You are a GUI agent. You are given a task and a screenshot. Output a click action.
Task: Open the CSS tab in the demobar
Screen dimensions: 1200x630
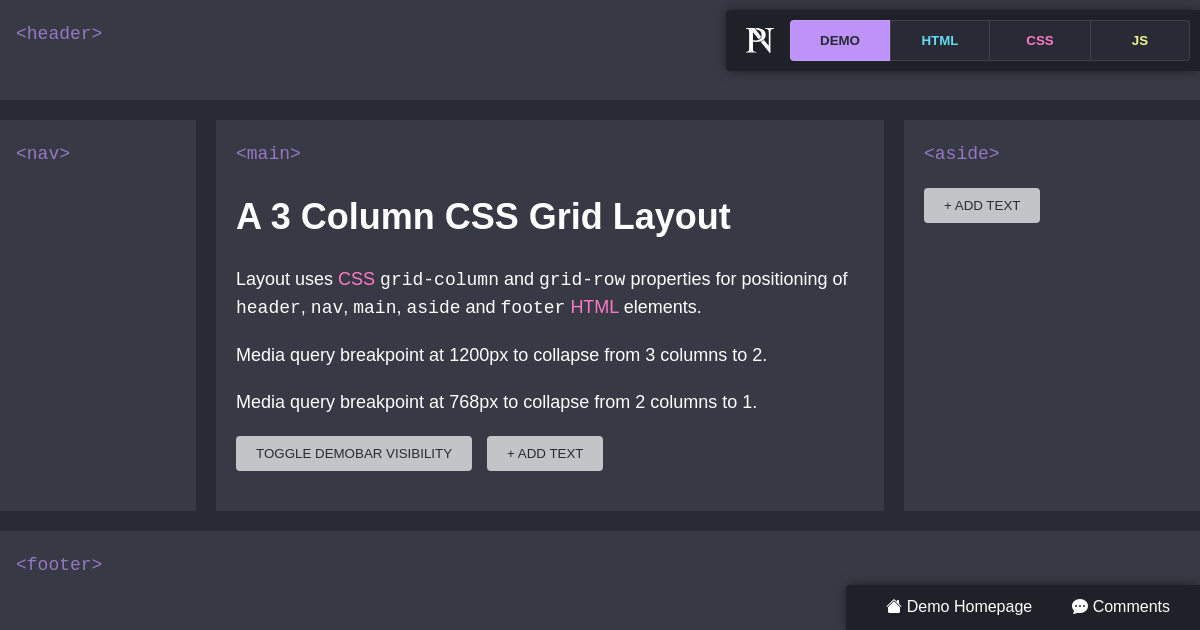pyautogui.click(x=1040, y=40)
